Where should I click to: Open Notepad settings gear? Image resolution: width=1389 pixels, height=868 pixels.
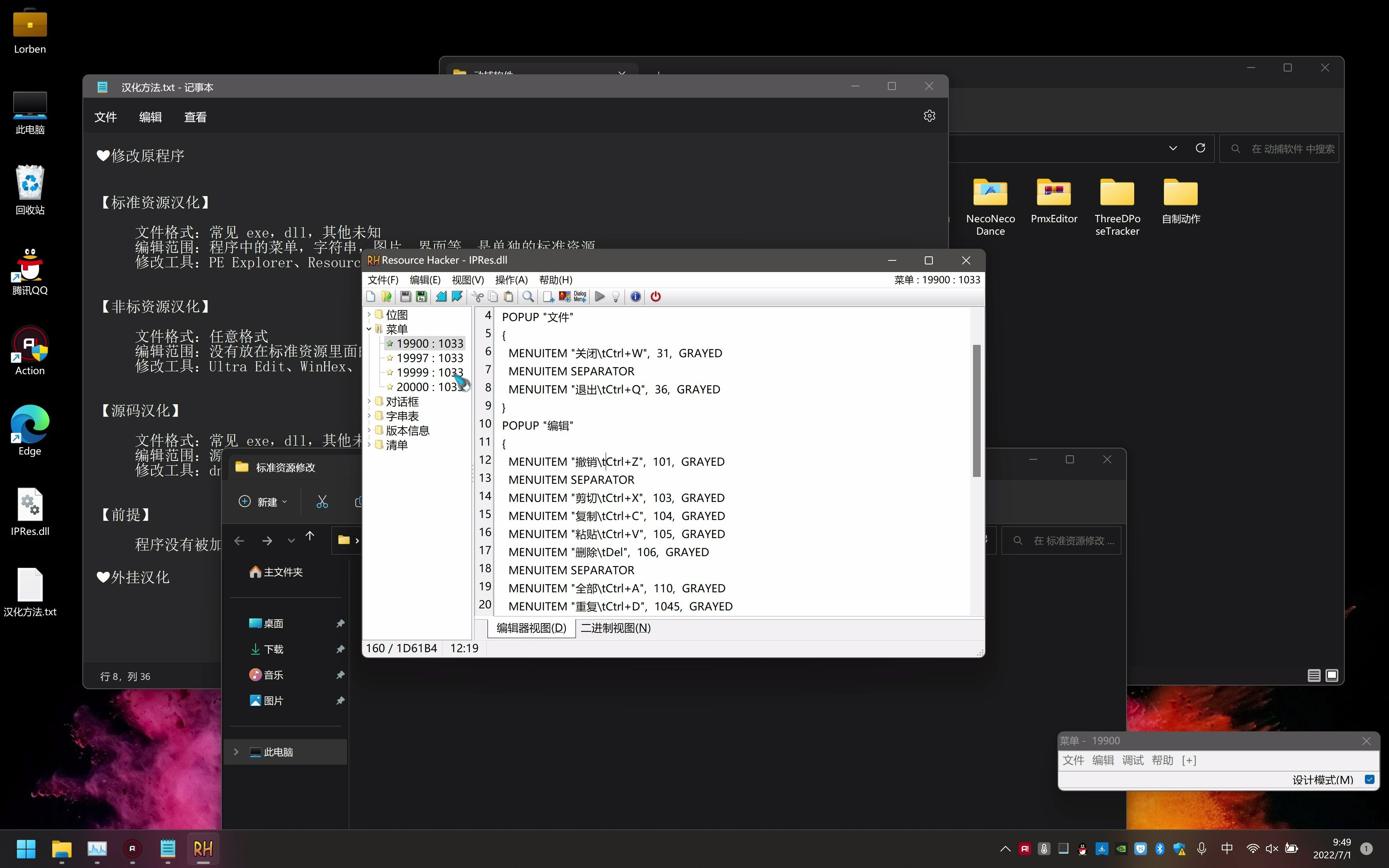click(x=929, y=116)
